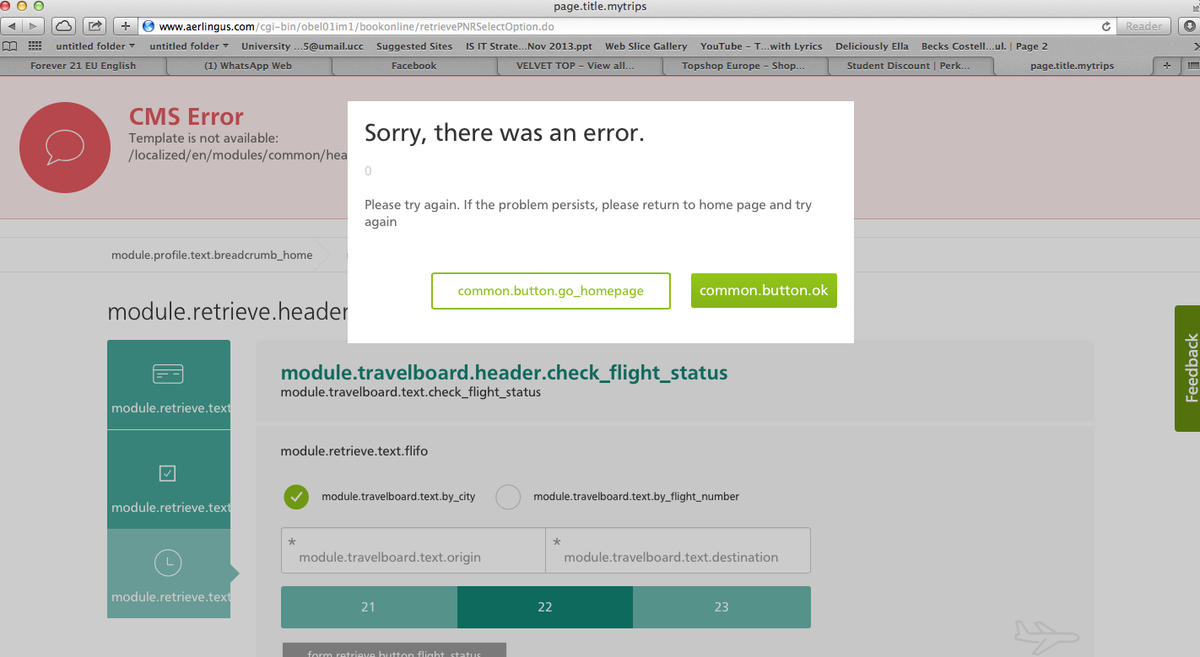1200x657 pixels.
Task: Open the downloads icon beside the Reader button
Action: tap(1188, 26)
